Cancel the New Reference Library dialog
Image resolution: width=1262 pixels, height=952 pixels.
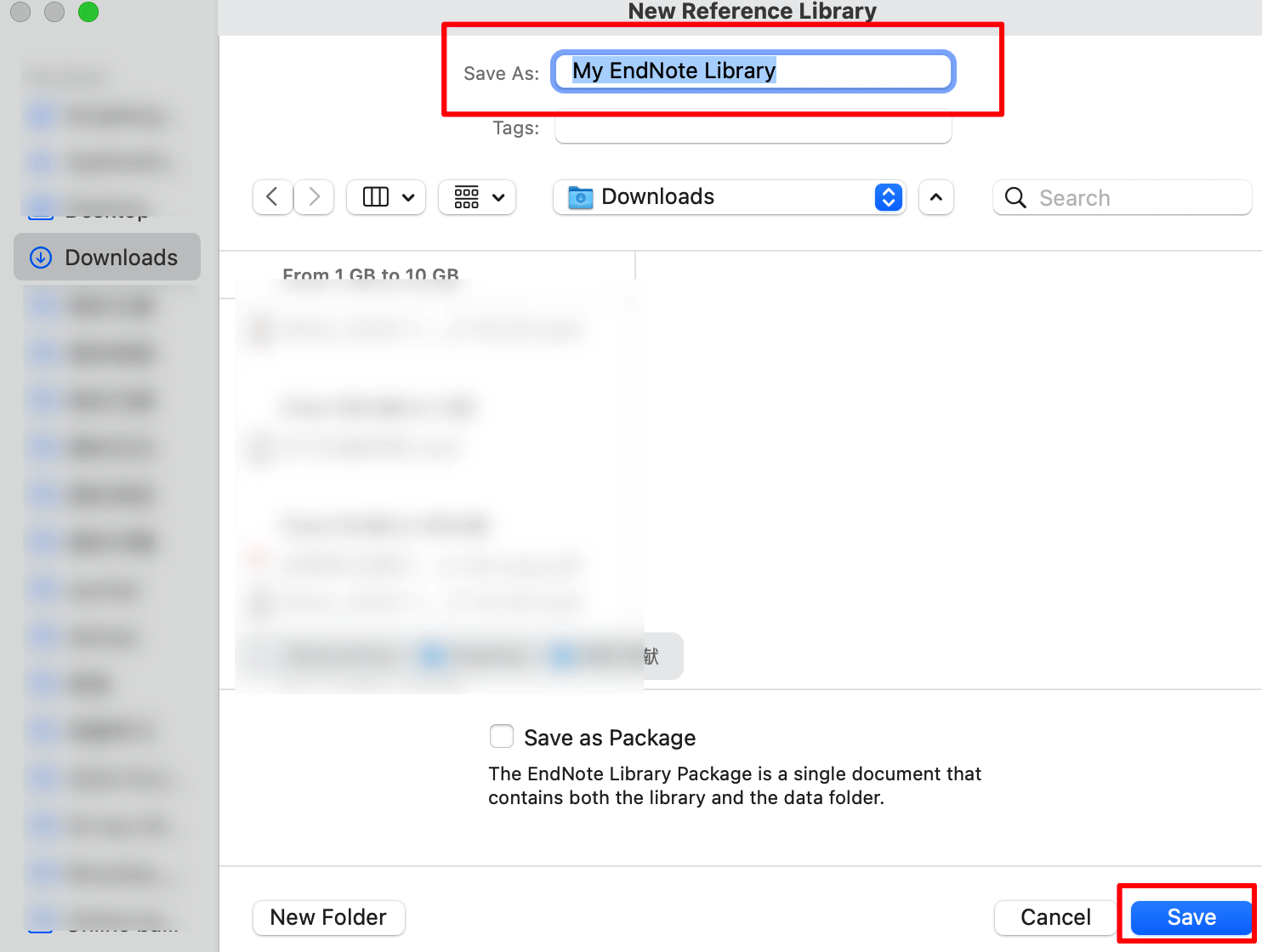click(1055, 917)
